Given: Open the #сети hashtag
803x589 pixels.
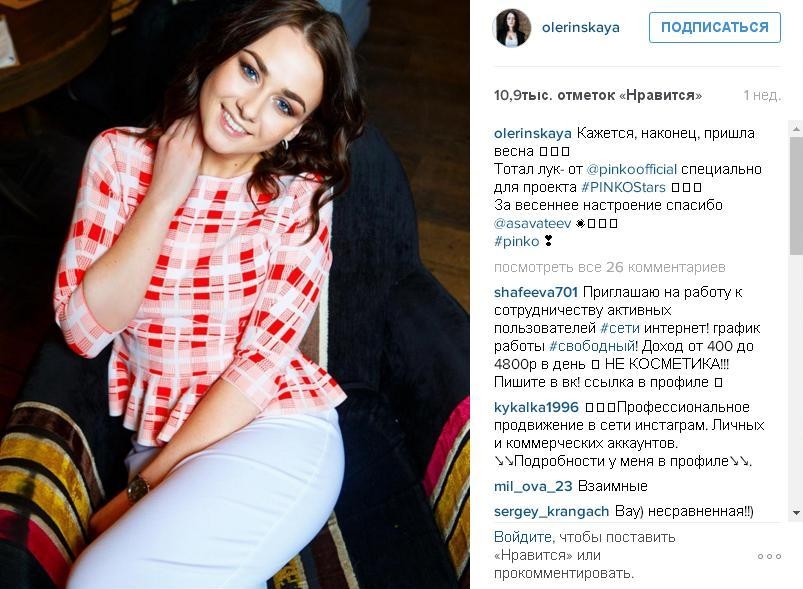Looking at the screenshot, I should tap(620, 328).
